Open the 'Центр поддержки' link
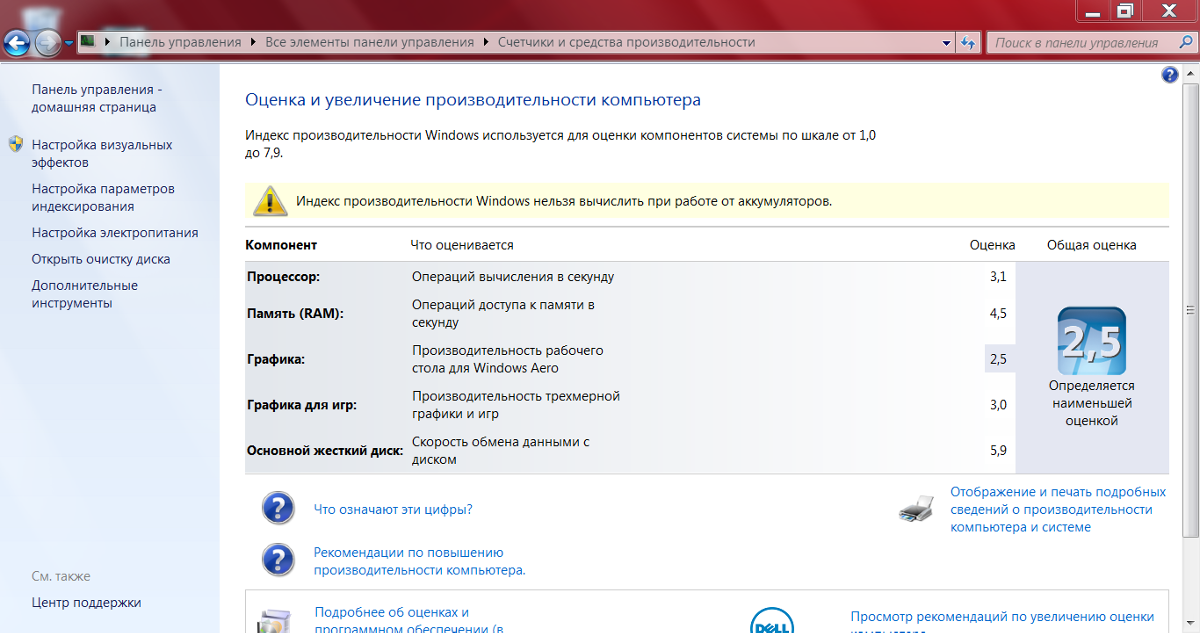The height and width of the screenshot is (633, 1200). coord(86,603)
